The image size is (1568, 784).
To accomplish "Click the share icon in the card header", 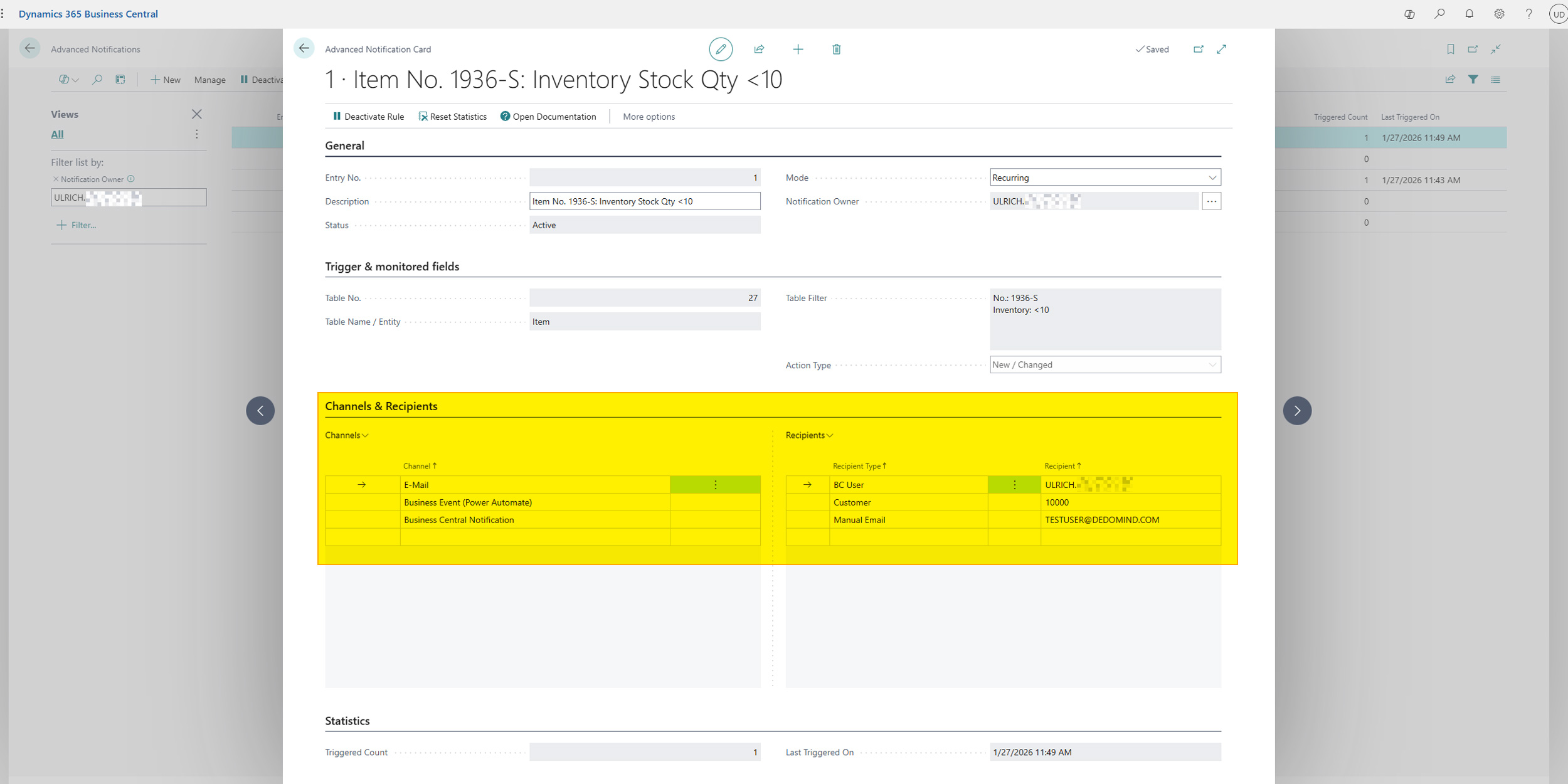I will tap(759, 49).
